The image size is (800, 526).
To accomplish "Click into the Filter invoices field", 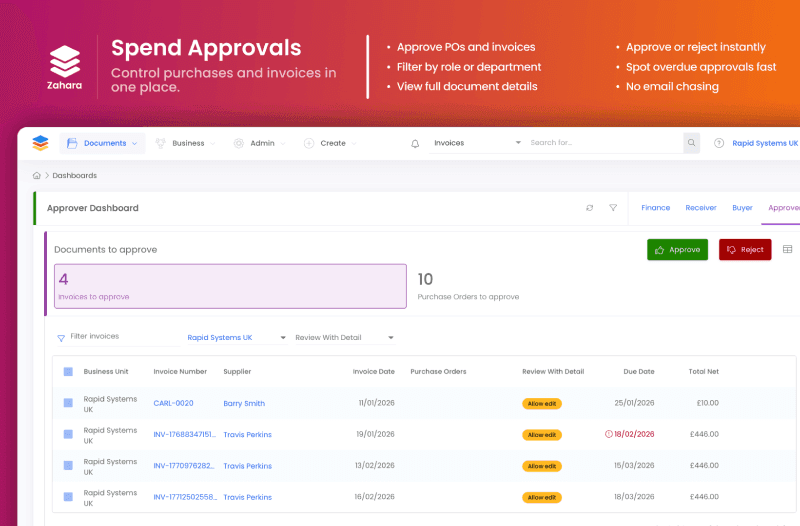I will [124, 336].
